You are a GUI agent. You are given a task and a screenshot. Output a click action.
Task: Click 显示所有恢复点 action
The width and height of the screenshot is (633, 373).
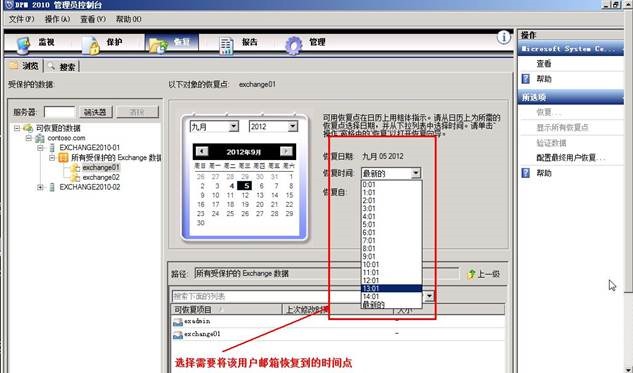click(562, 128)
